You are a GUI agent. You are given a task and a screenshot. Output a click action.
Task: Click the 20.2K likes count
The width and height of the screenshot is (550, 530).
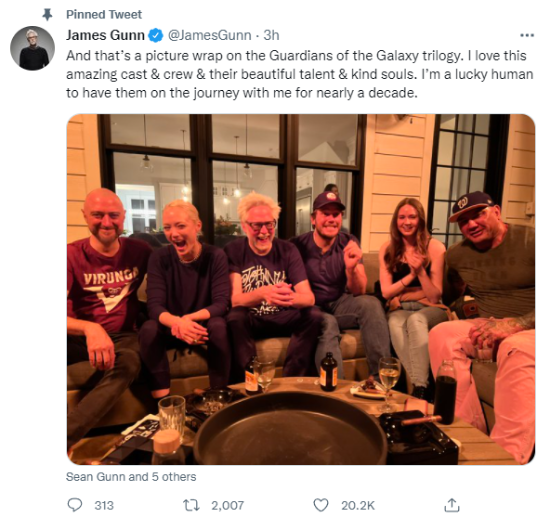tap(358, 506)
